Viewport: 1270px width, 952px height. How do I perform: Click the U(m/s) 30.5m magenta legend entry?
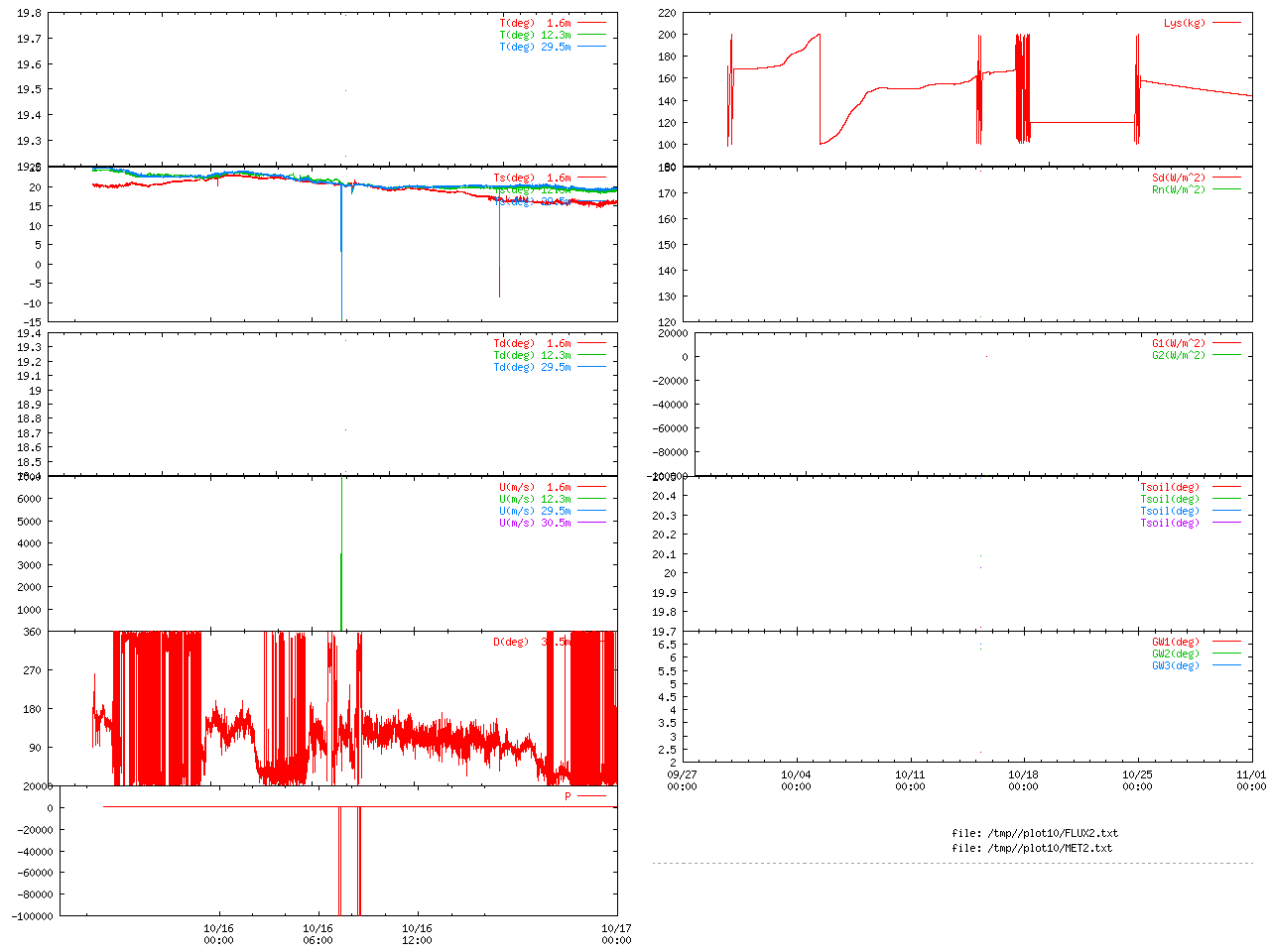pyautogui.click(x=535, y=523)
